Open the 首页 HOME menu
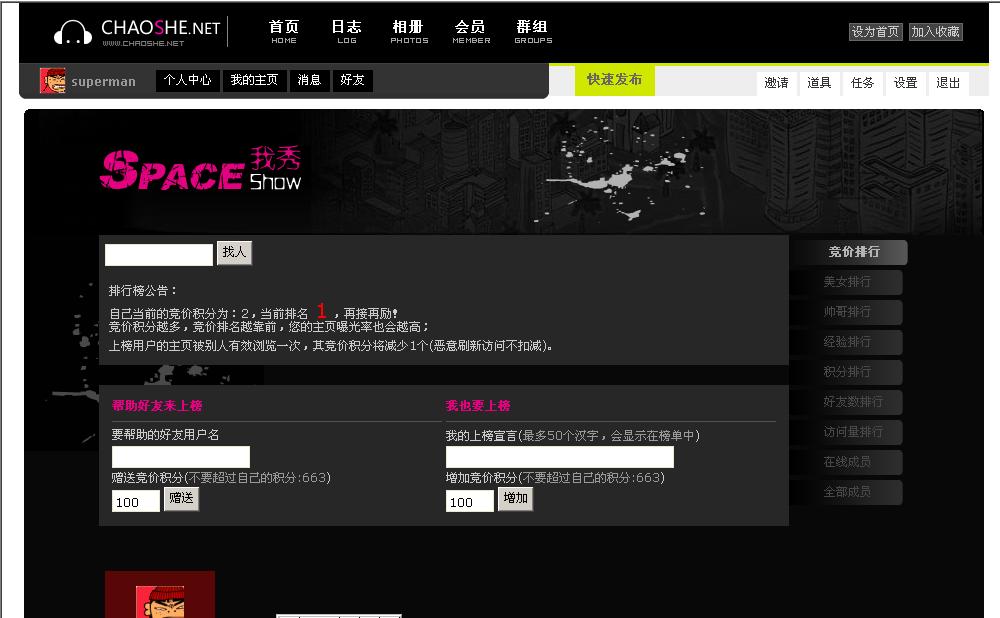Image resolution: width=1000 pixels, height=618 pixels. [x=284, y=31]
